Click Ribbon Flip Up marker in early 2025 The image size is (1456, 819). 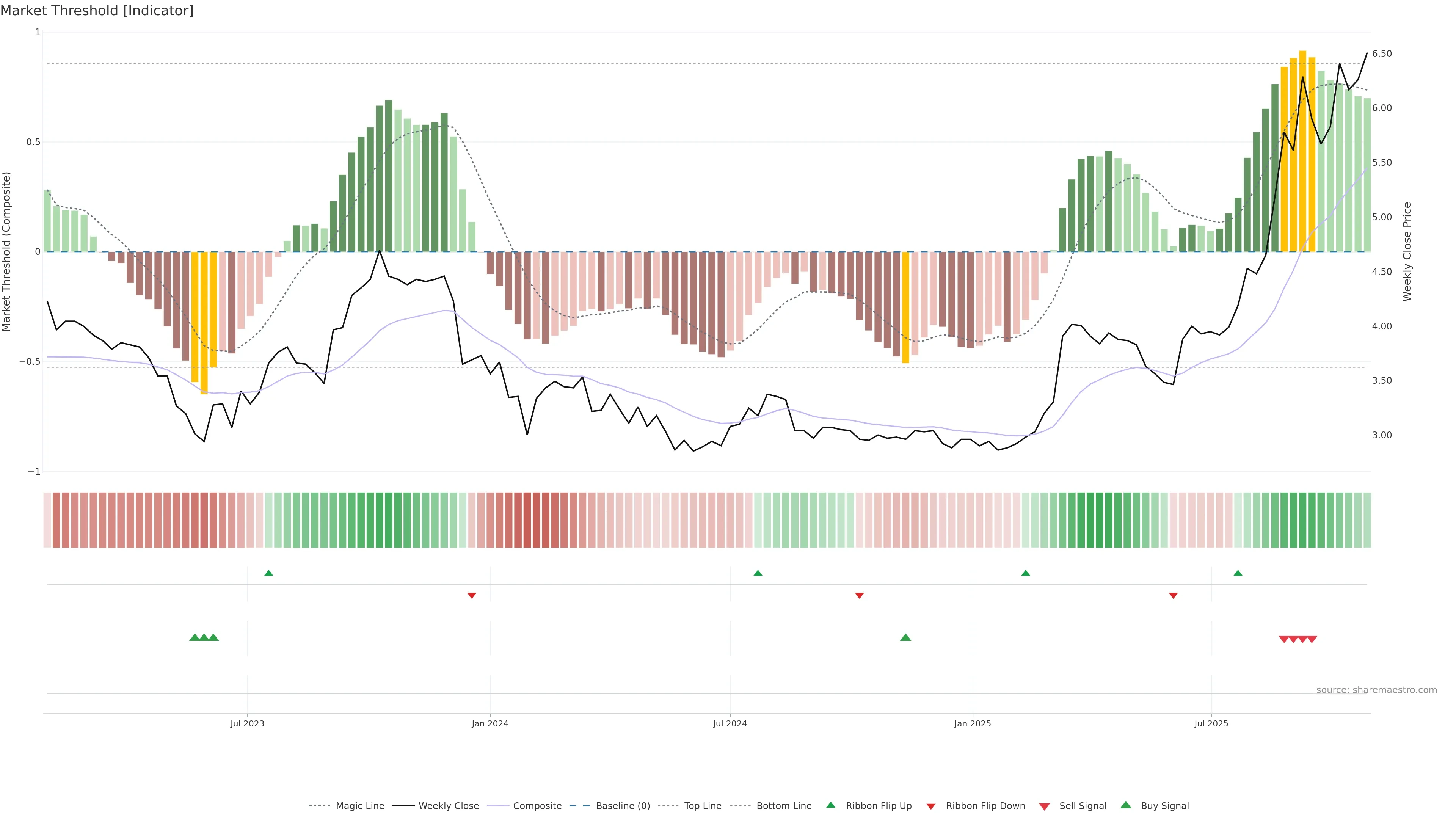click(x=1025, y=573)
